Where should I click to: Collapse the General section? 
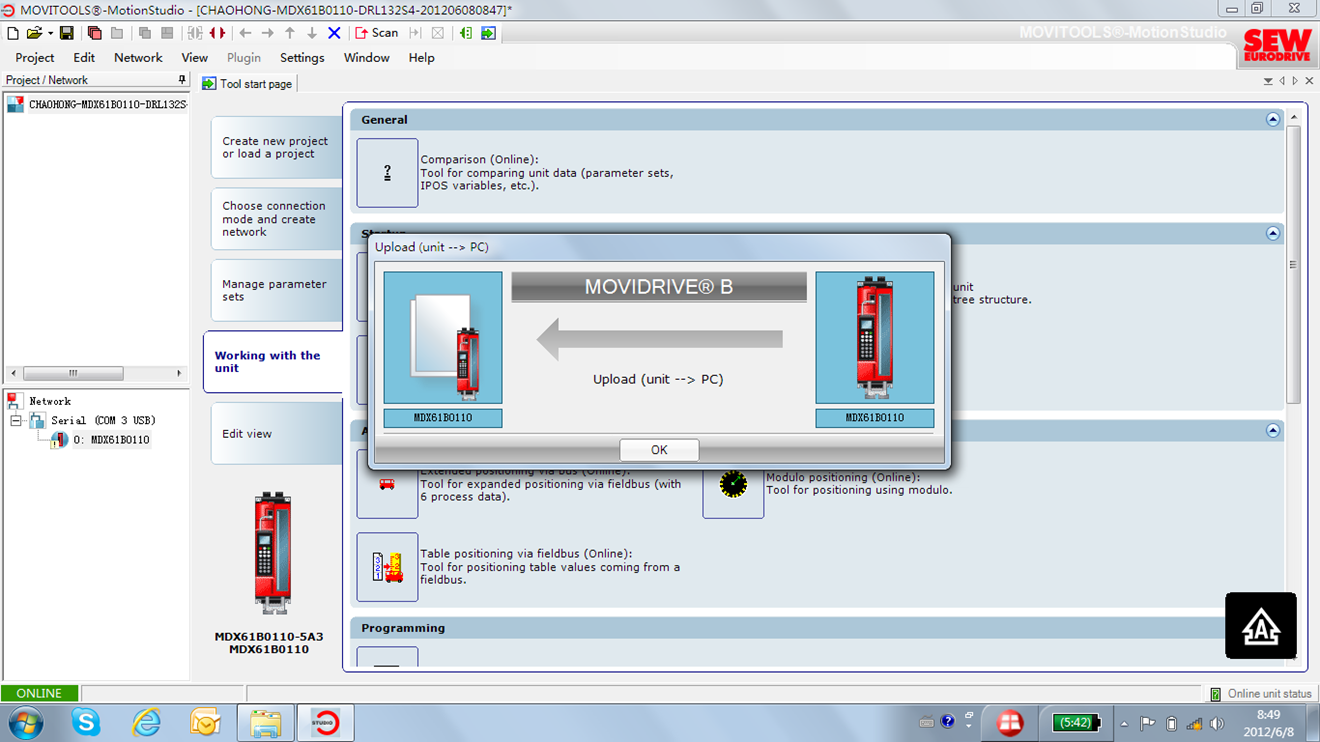pyautogui.click(x=1272, y=119)
